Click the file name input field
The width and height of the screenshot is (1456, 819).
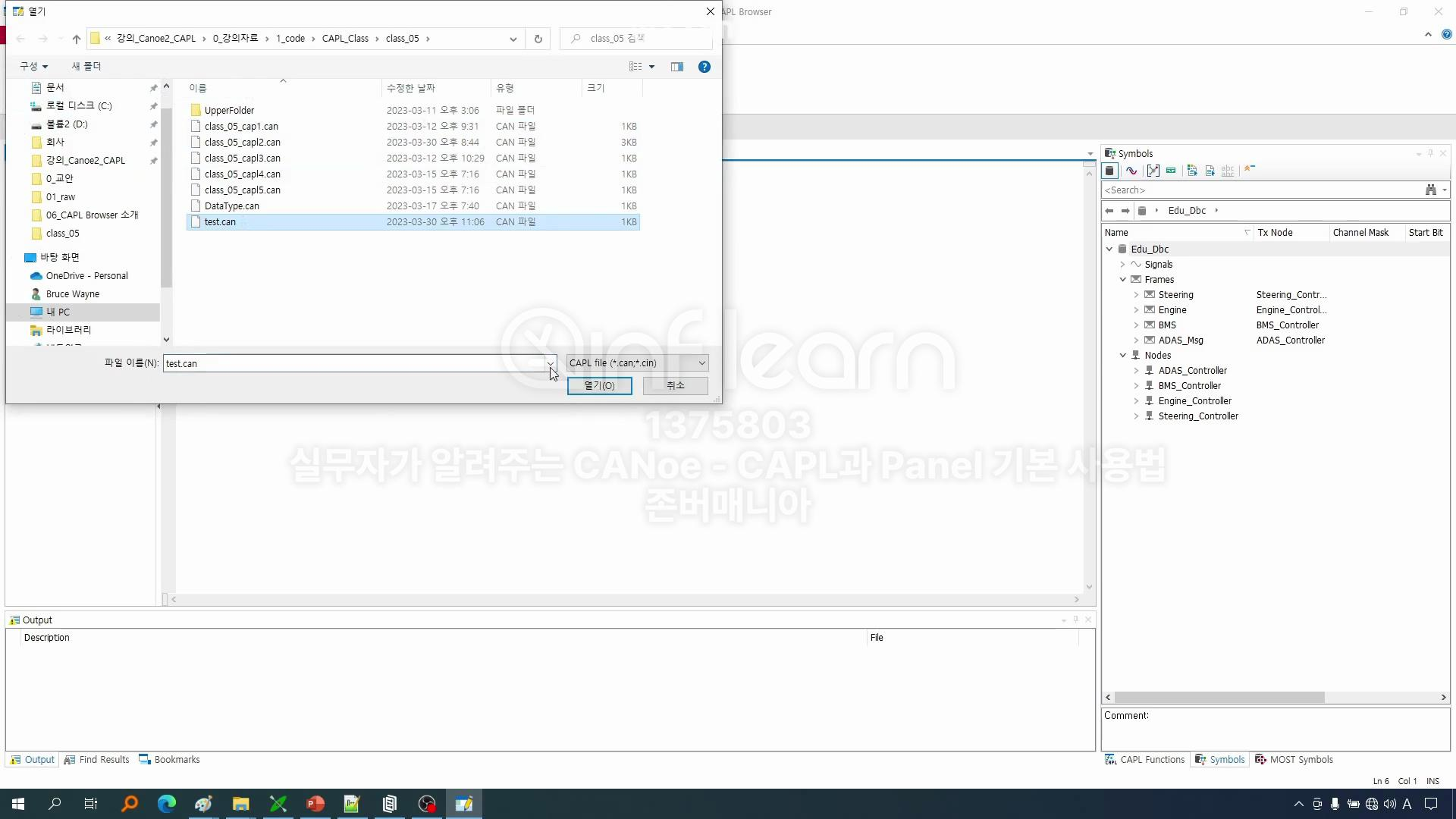pos(355,363)
